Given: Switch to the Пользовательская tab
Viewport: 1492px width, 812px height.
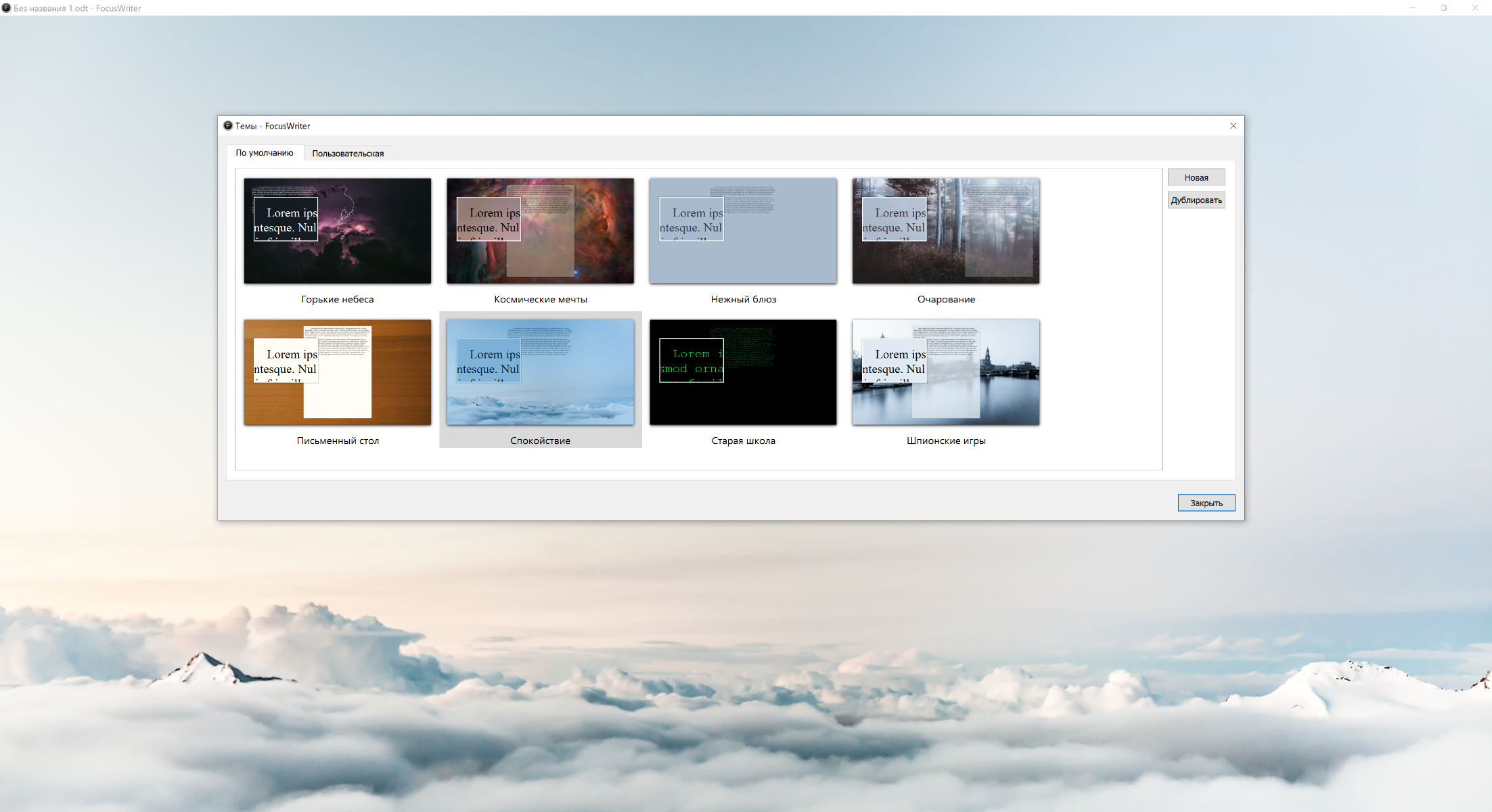Looking at the screenshot, I should click(348, 154).
